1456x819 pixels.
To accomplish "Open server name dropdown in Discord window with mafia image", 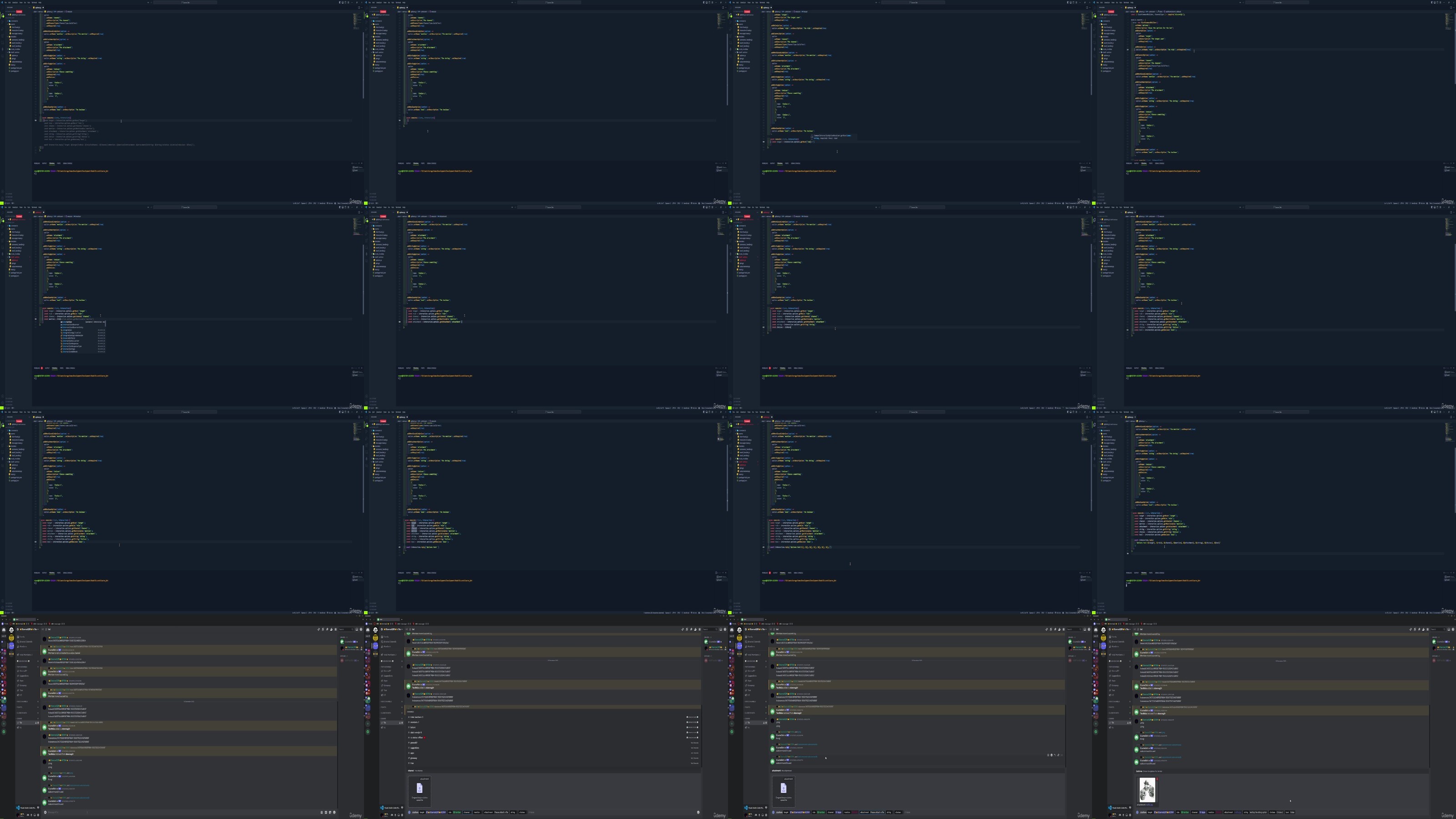I will pyautogui.click(x=1120, y=630).
